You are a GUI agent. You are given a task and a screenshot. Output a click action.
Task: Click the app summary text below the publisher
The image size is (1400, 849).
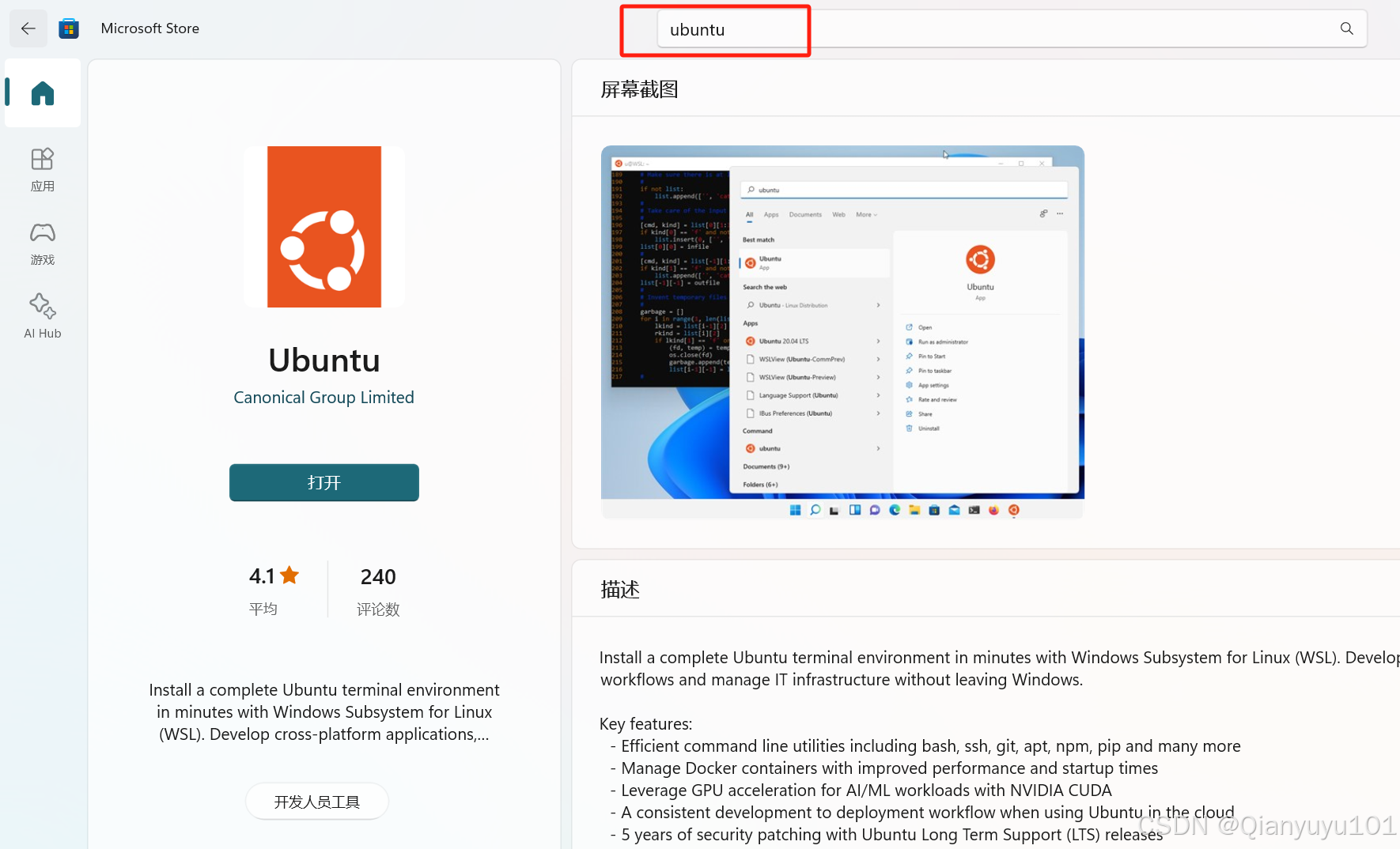[324, 711]
